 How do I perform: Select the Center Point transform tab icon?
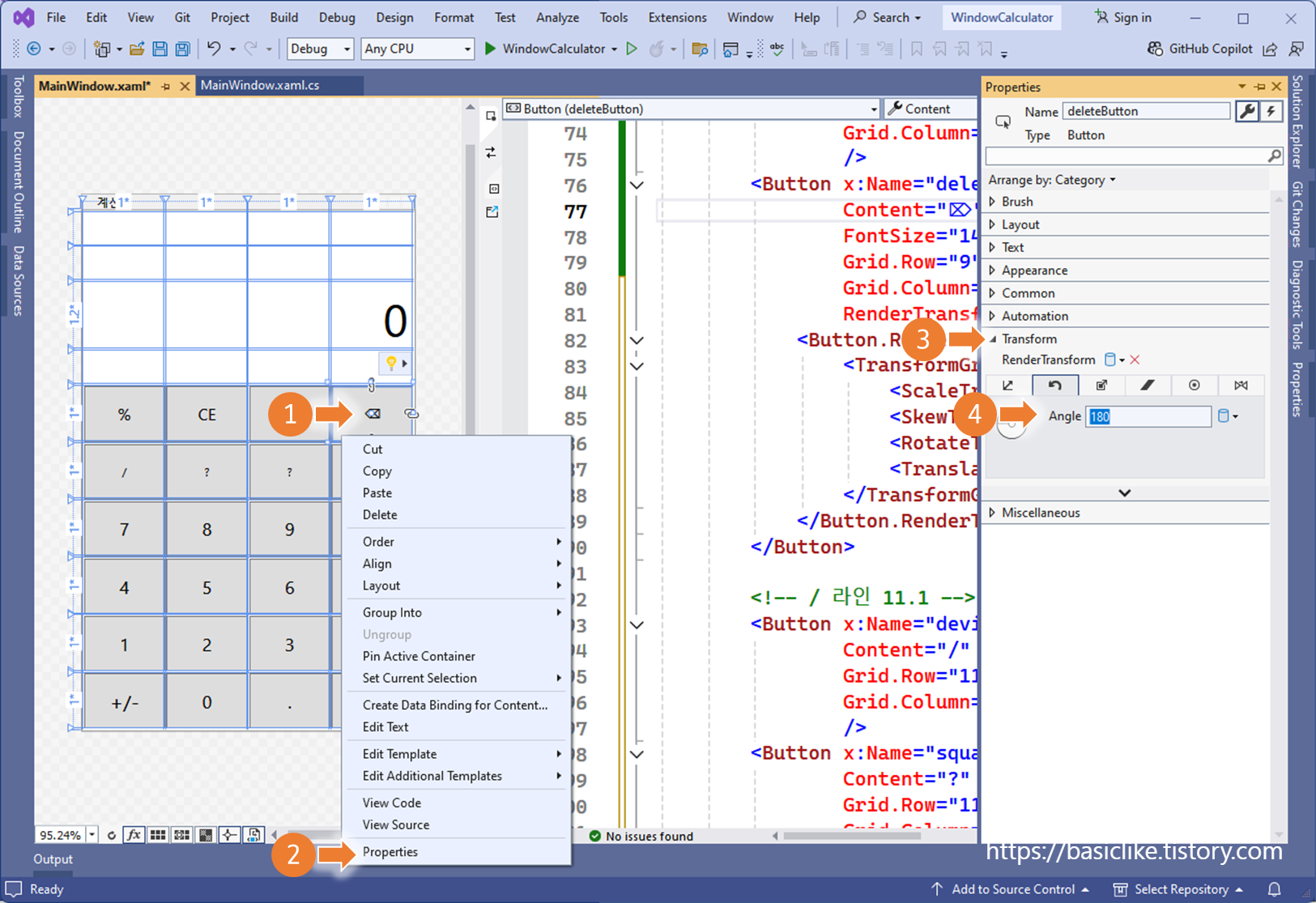click(1194, 385)
